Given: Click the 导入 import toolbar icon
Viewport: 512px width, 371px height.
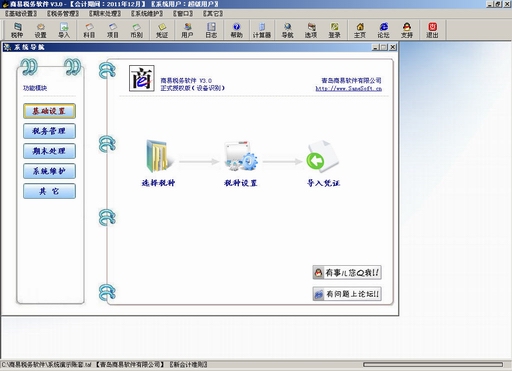Looking at the screenshot, I should 64,30.
